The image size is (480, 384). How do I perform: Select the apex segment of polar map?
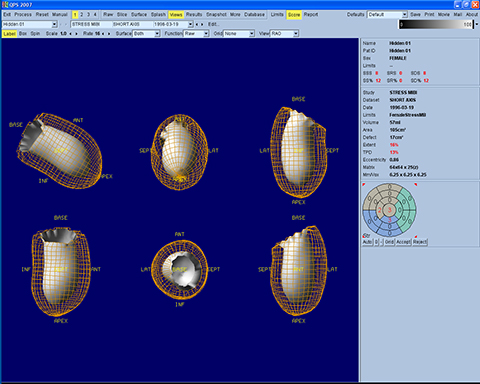389,210
